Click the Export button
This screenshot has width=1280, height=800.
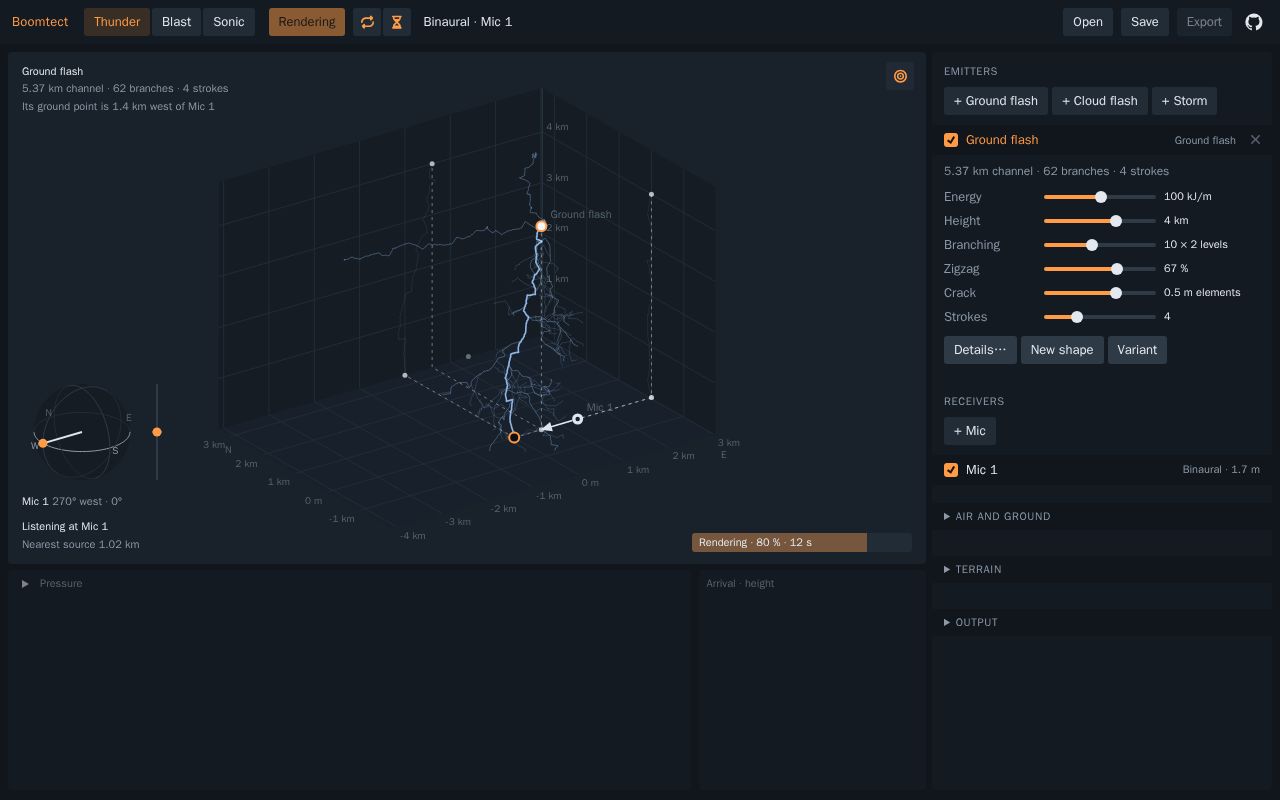1204,22
